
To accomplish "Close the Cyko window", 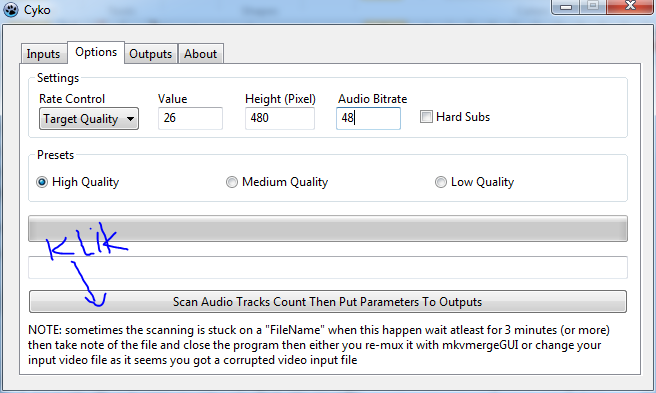I will [x=630, y=6].
